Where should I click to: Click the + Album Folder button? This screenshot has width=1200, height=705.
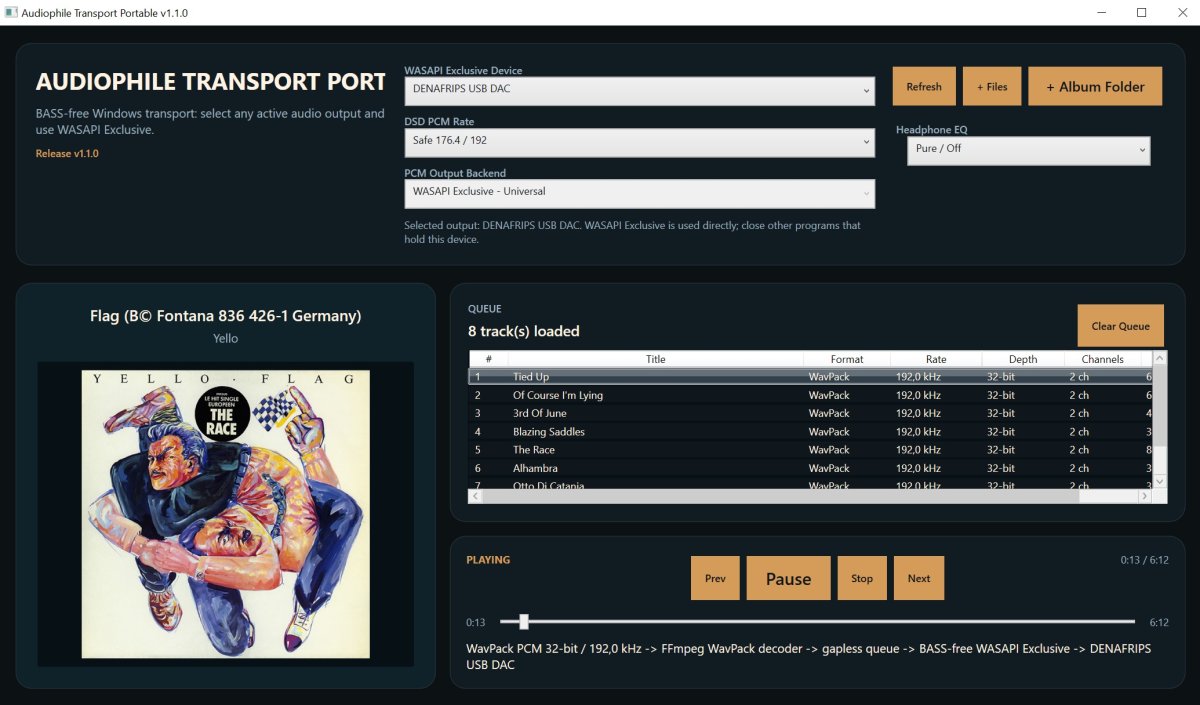(x=1095, y=87)
